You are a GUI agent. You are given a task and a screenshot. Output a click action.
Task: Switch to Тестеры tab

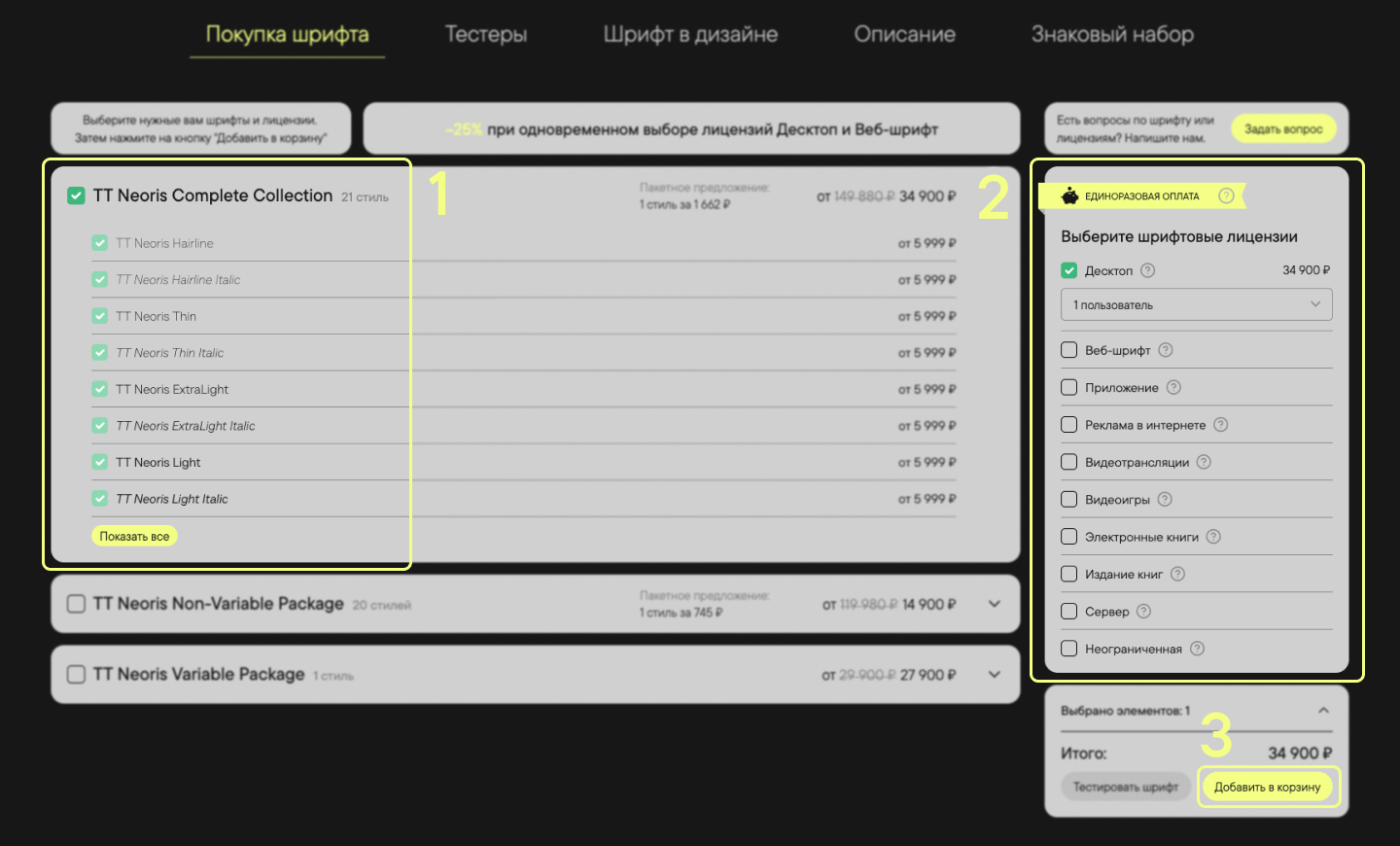(486, 34)
